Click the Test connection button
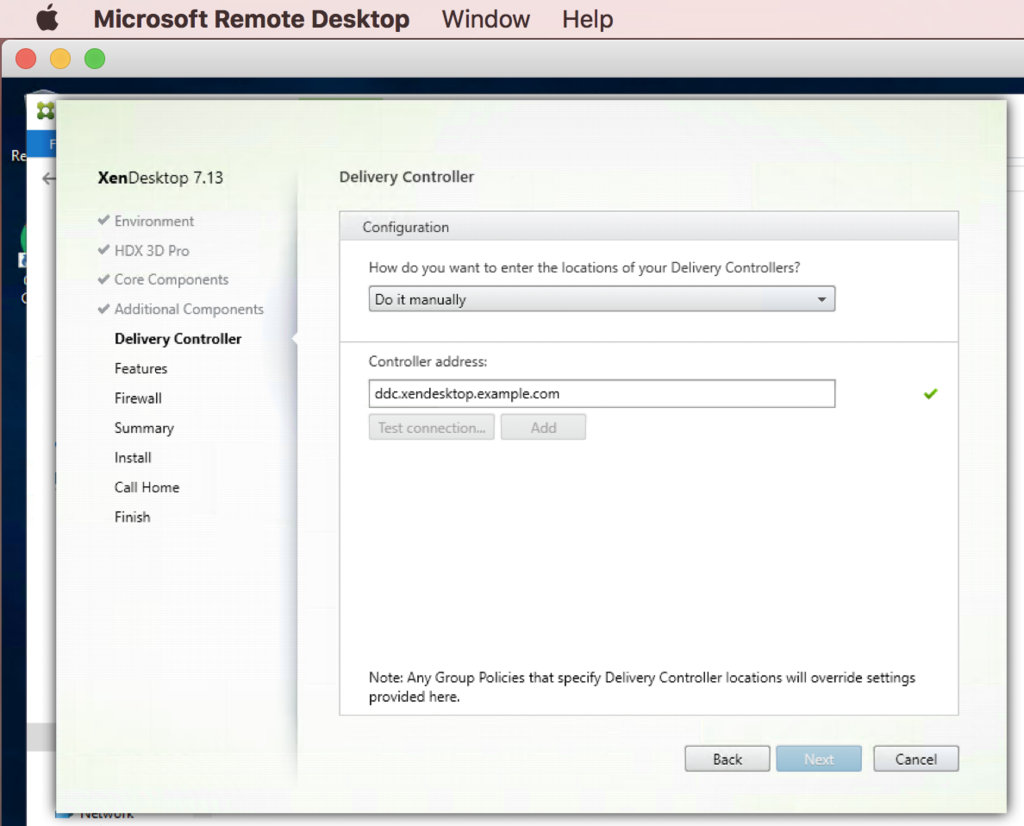 [x=432, y=428]
